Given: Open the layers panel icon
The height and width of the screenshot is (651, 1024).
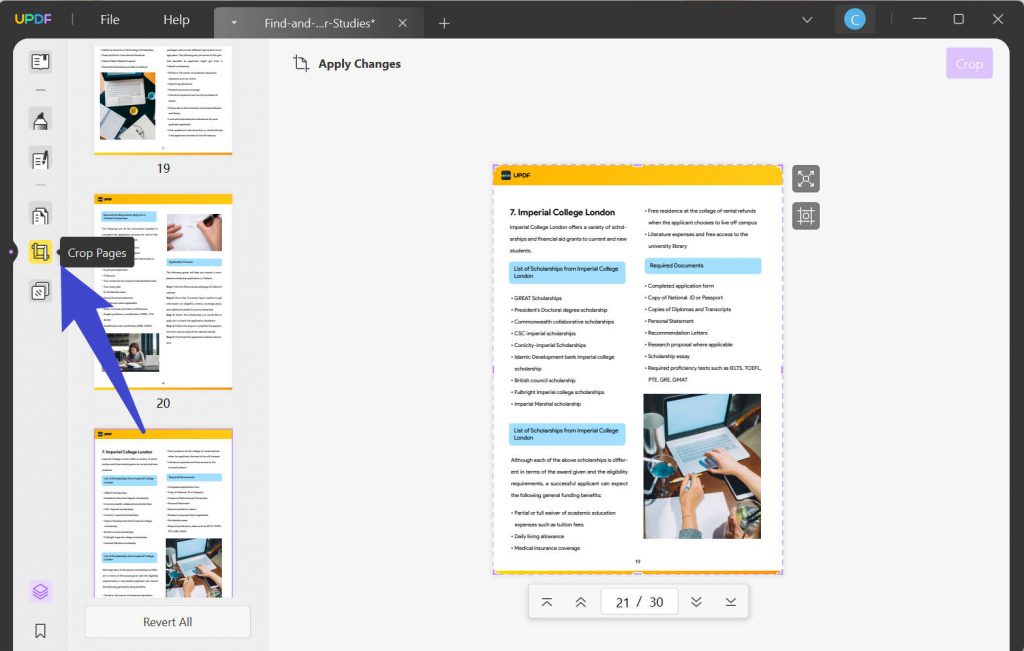Looking at the screenshot, I should pos(40,592).
